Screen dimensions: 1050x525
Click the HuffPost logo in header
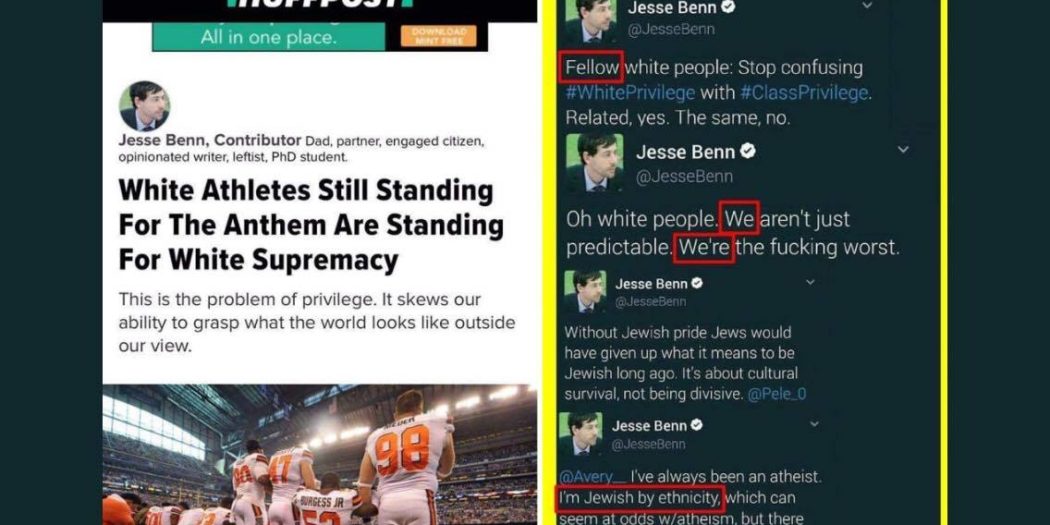pyautogui.click(x=319, y=4)
